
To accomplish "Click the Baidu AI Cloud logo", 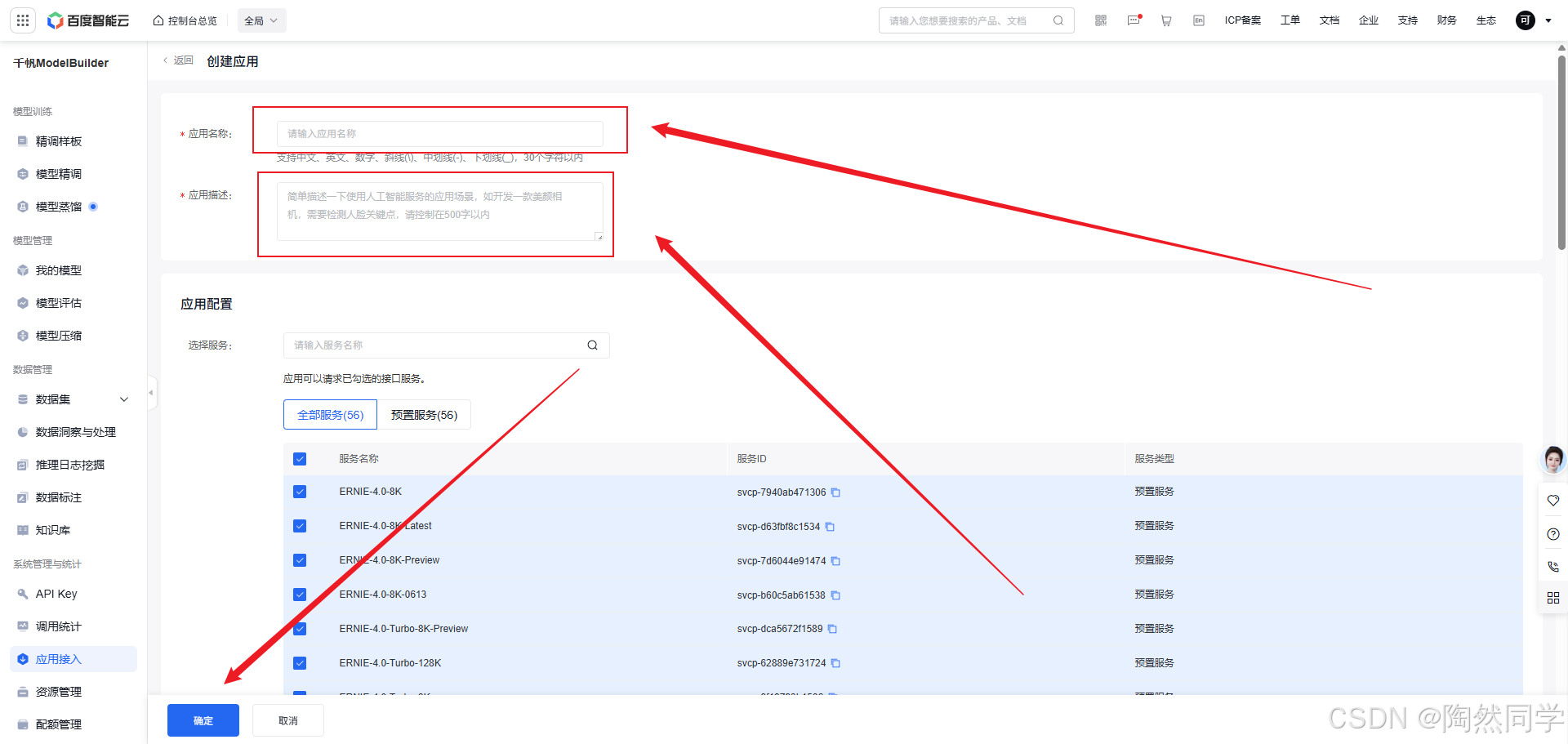I will click(88, 20).
